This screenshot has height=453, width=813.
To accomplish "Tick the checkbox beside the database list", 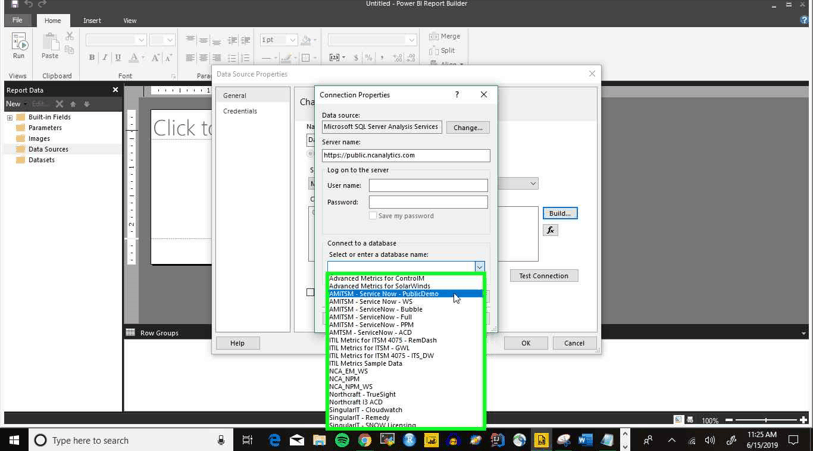I will click(310, 292).
